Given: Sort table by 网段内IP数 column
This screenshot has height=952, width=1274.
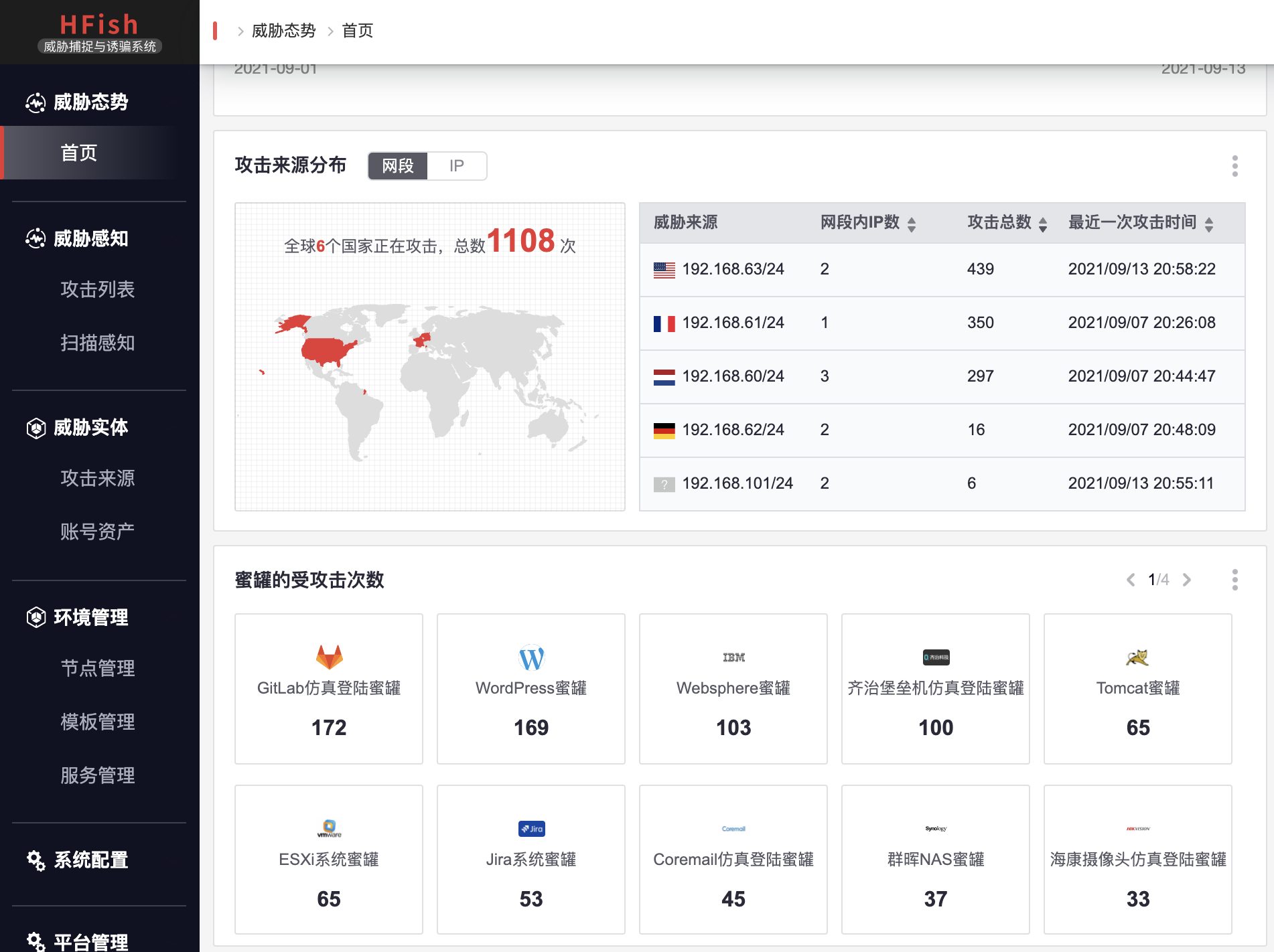Looking at the screenshot, I should (x=912, y=224).
